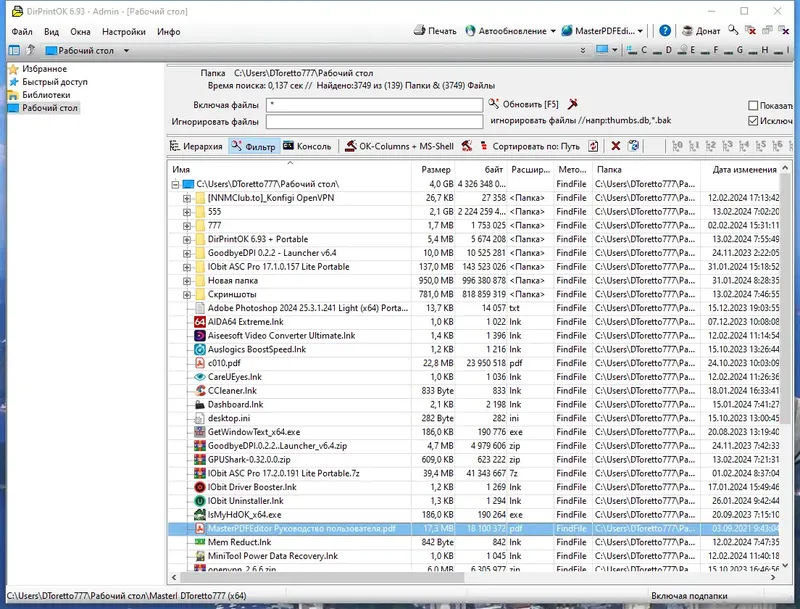Select drive D in the drive bar
This screenshot has height=609, width=800.
[662, 50]
